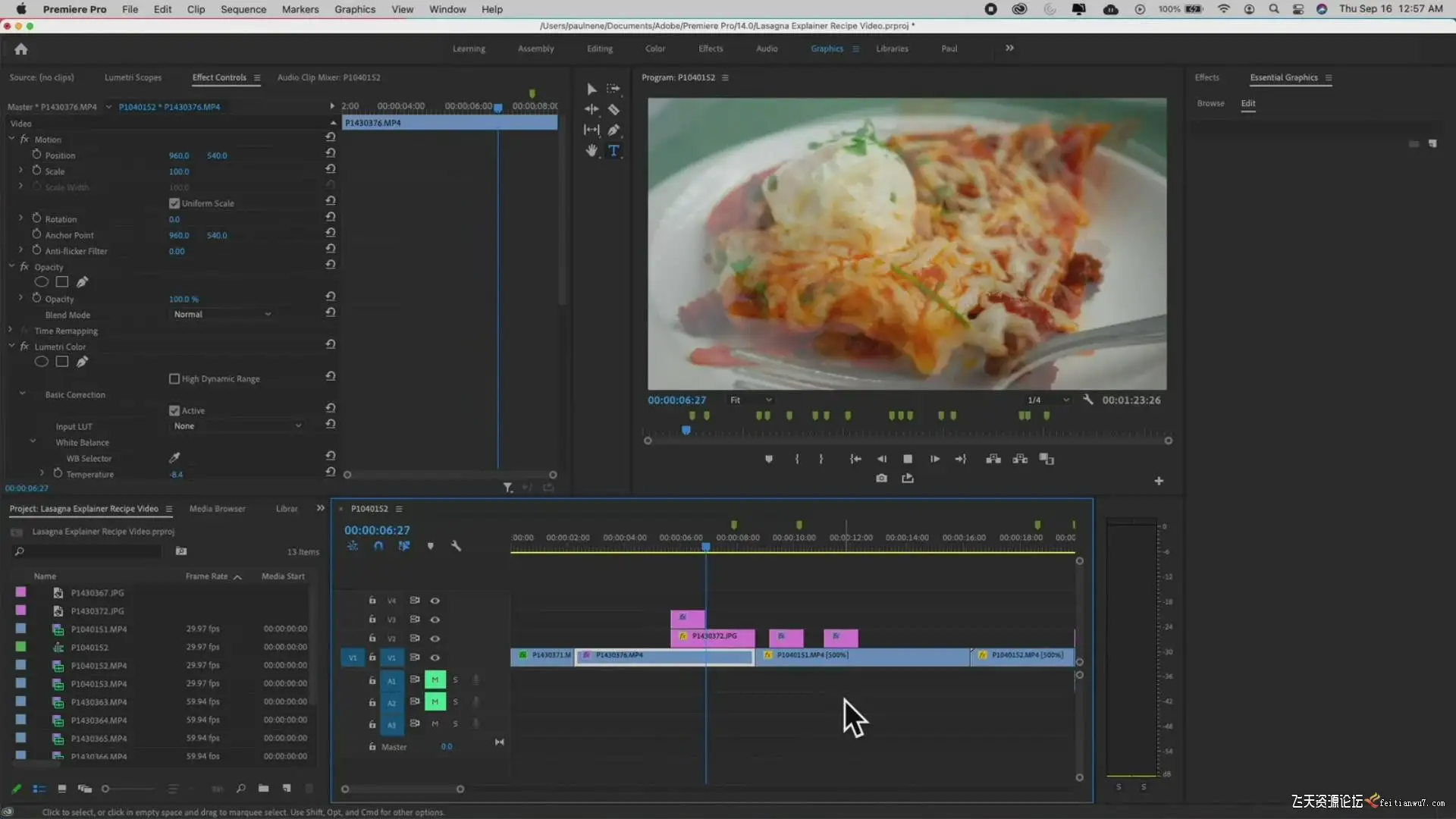Select the Pen tool in the toolbox

coord(613,130)
